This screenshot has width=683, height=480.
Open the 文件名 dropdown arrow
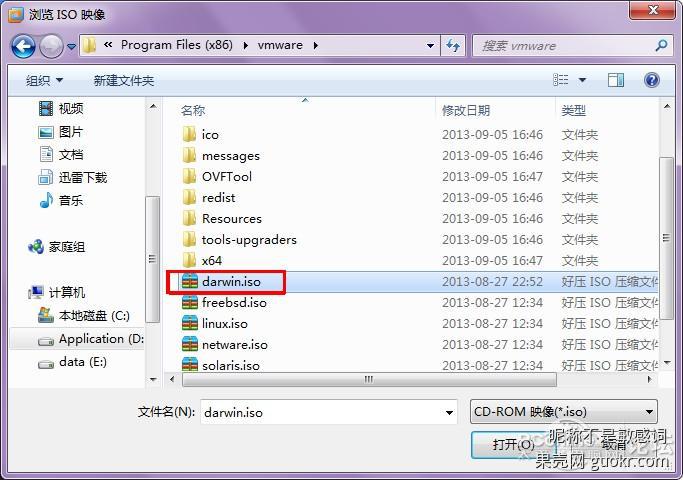click(x=449, y=412)
